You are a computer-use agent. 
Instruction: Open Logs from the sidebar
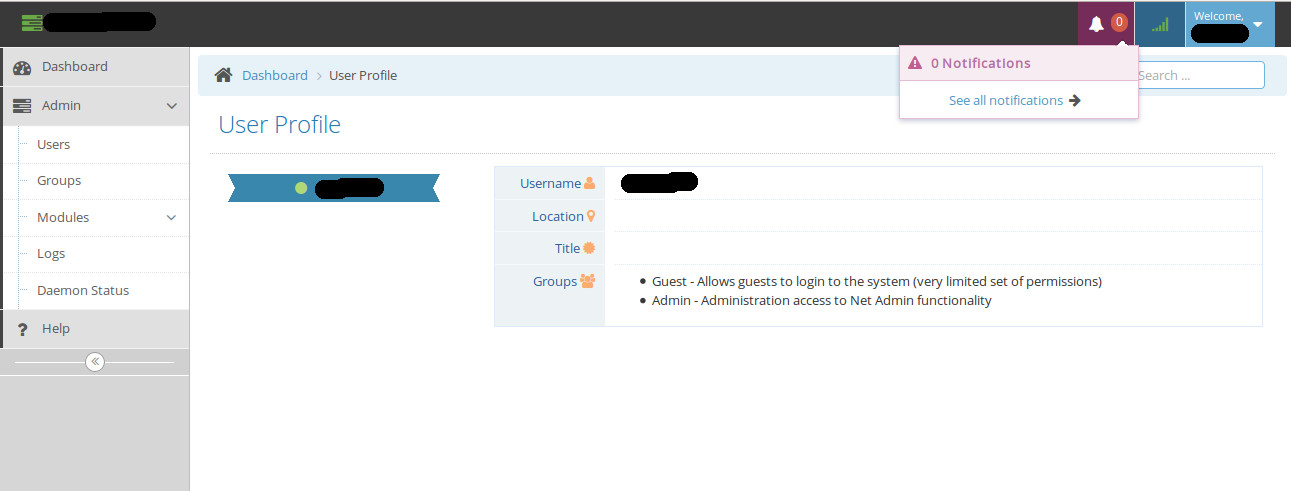(51, 254)
